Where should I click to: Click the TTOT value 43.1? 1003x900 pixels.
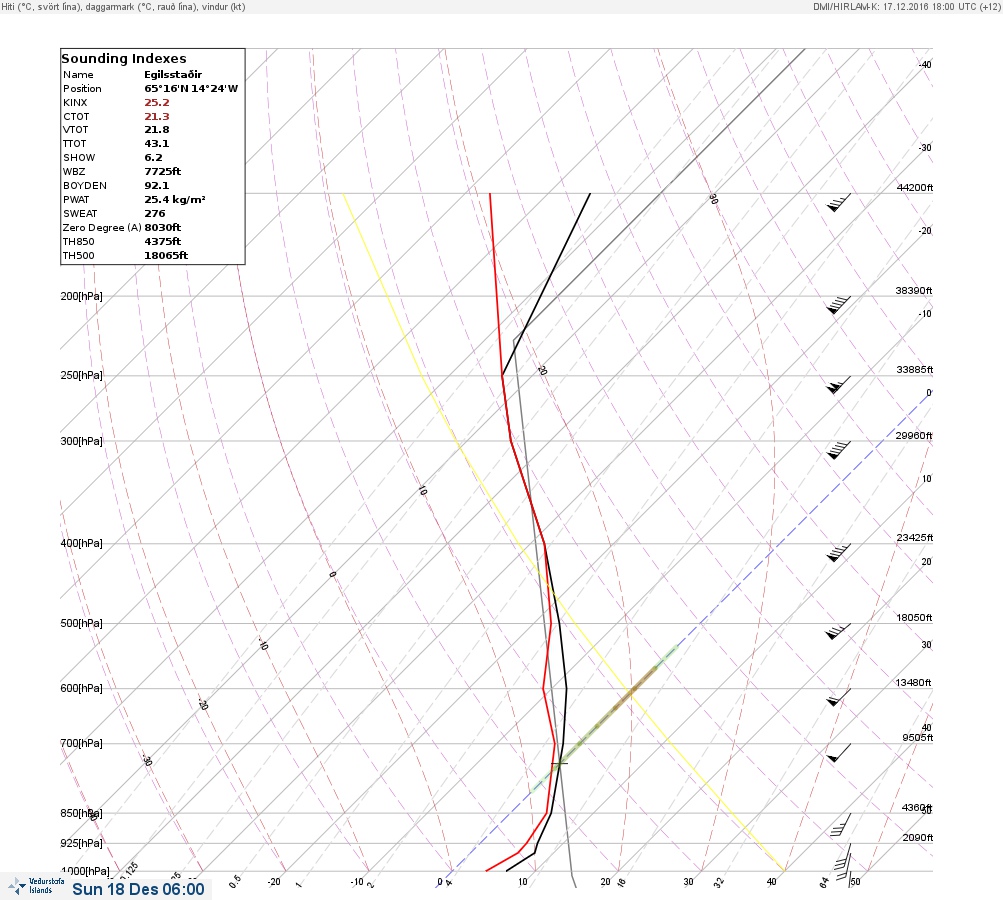click(x=157, y=144)
